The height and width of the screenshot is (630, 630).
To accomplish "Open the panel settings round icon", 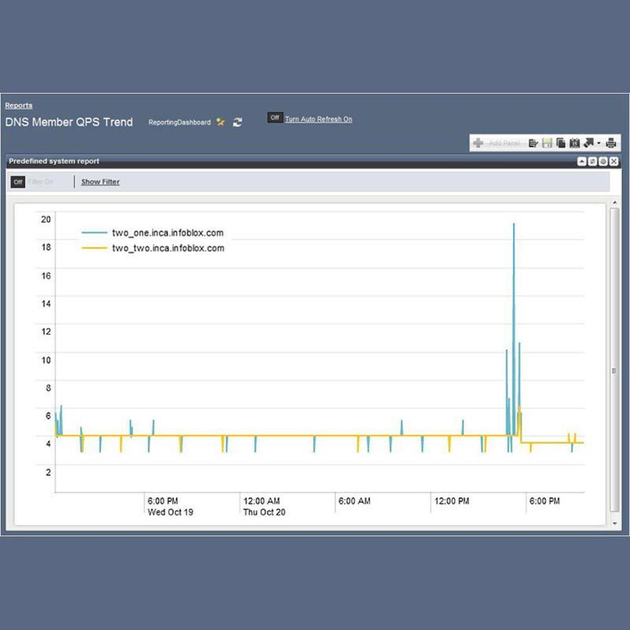I will click(x=603, y=162).
